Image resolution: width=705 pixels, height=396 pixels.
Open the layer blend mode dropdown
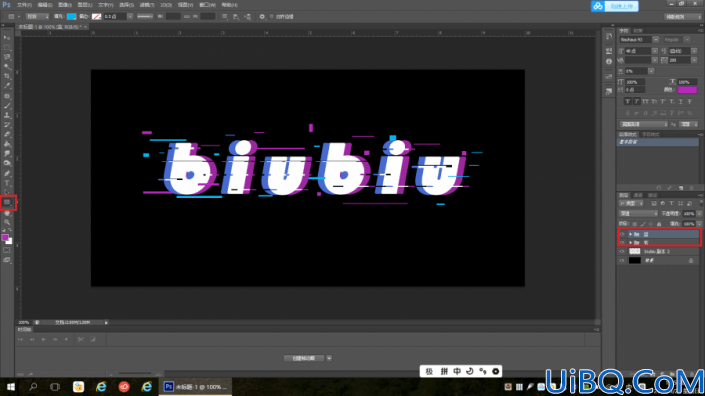pos(638,214)
